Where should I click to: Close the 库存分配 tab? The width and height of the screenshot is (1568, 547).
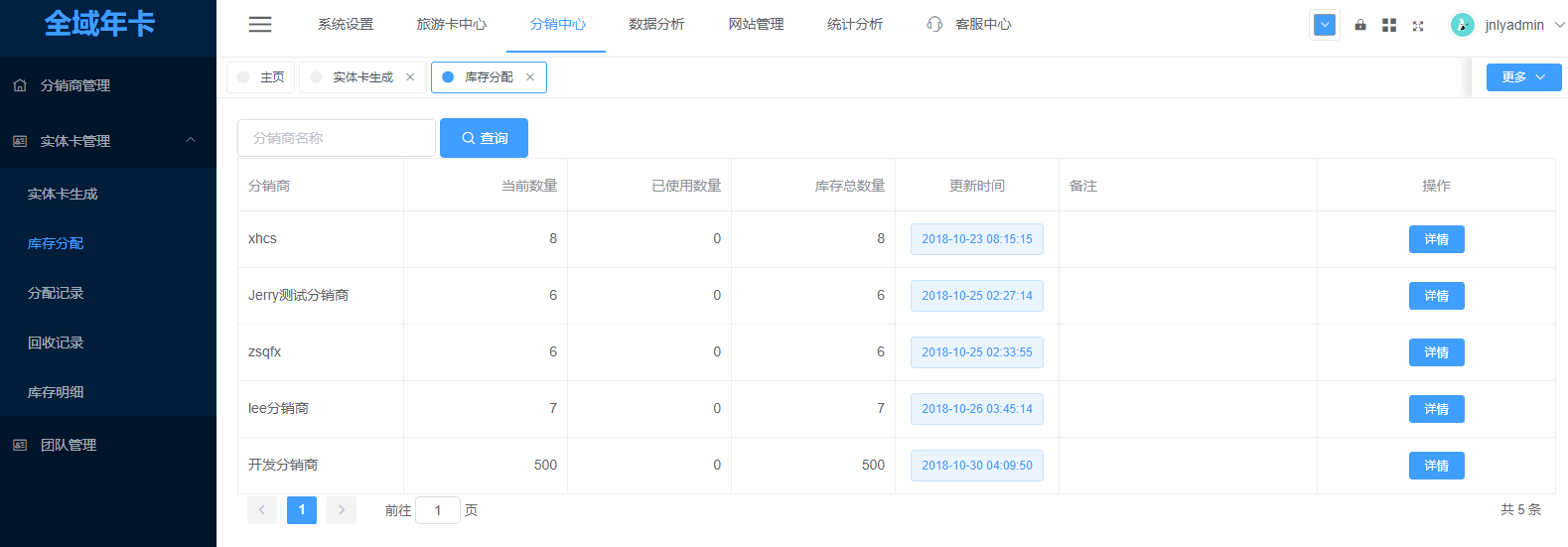point(530,77)
